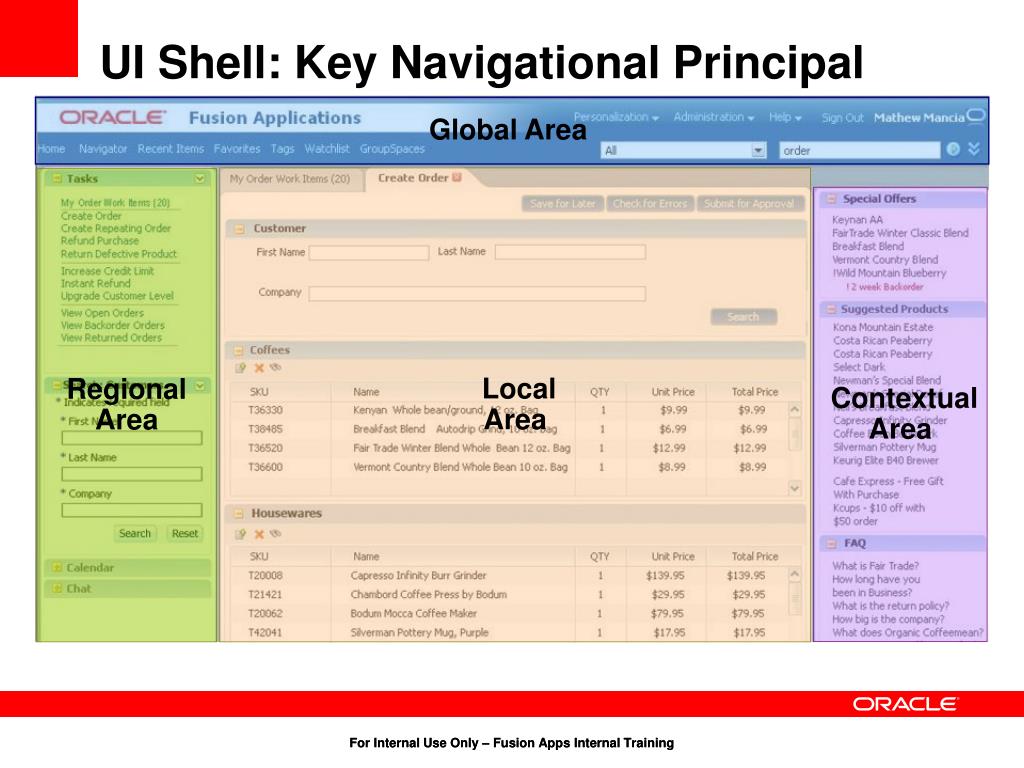Collapse the FAQ panel
The image size is (1024, 768).
point(831,543)
